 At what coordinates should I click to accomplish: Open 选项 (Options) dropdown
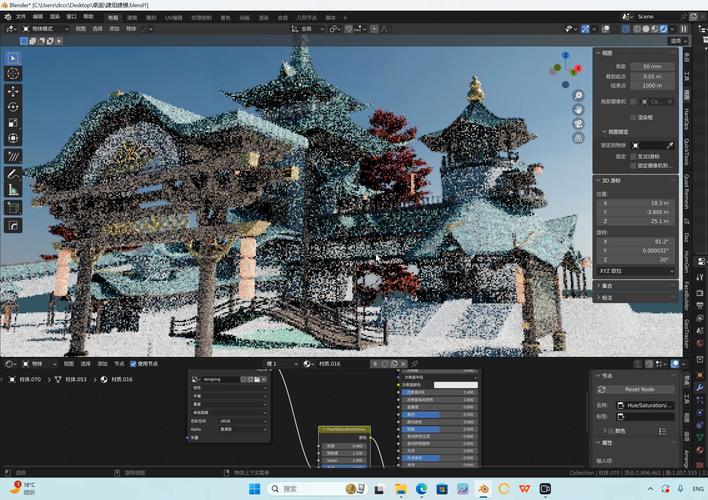678,41
